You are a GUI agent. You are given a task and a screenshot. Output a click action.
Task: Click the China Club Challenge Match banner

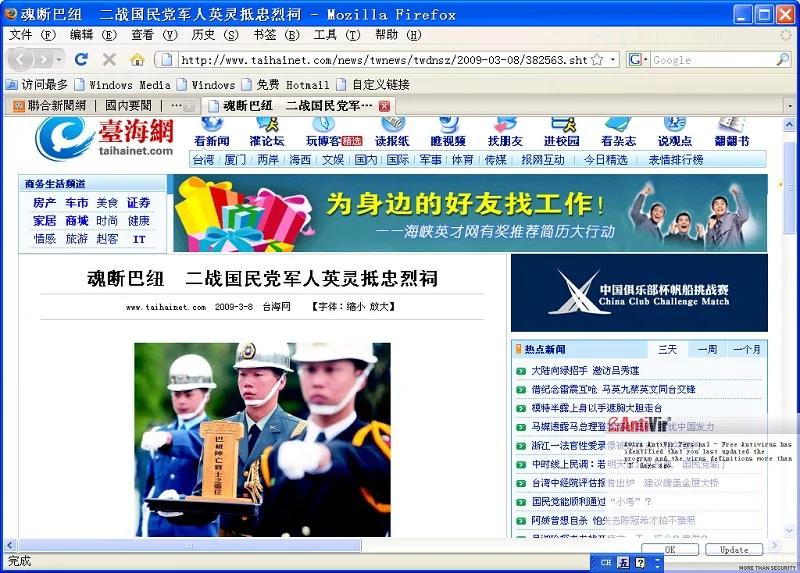click(639, 293)
